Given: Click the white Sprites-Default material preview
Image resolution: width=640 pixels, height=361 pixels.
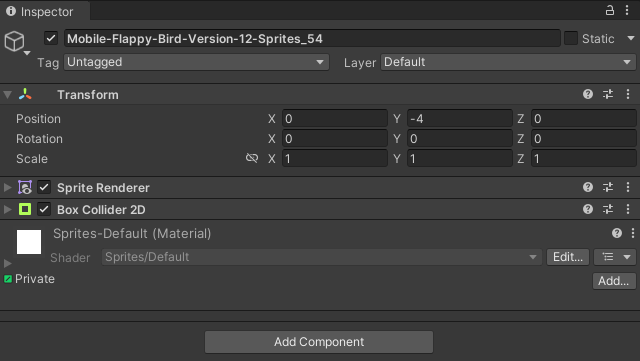Looking at the screenshot, I should (x=29, y=242).
